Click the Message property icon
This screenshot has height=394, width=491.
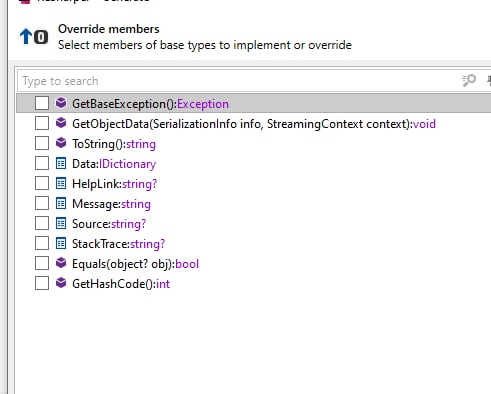pos(61,203)
